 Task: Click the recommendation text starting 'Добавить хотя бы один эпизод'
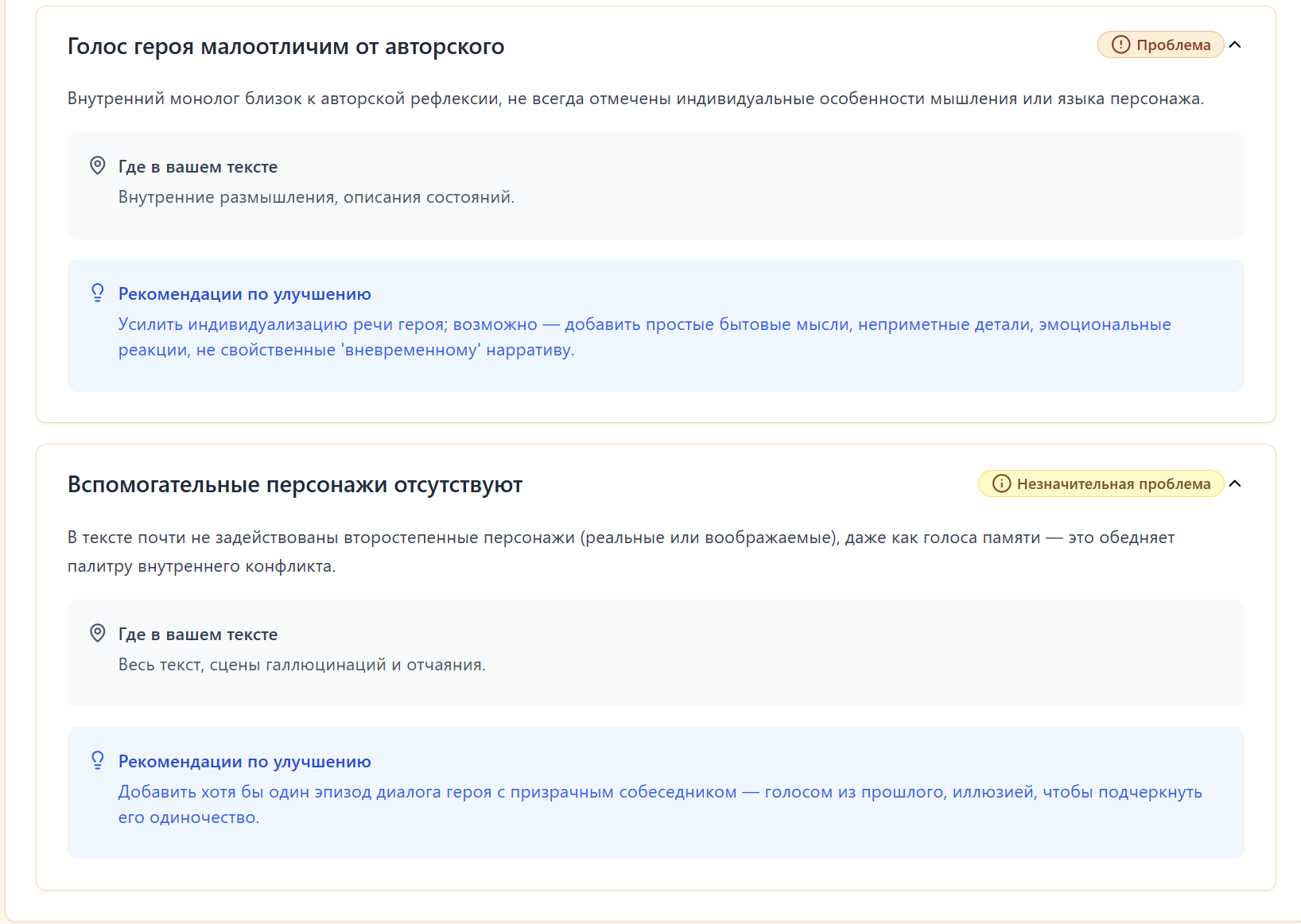click(659, 792)
